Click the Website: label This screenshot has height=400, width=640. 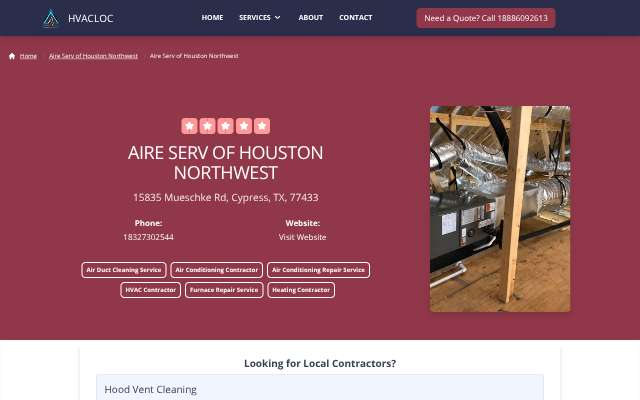pyautogui.click(x=302, y=223)
